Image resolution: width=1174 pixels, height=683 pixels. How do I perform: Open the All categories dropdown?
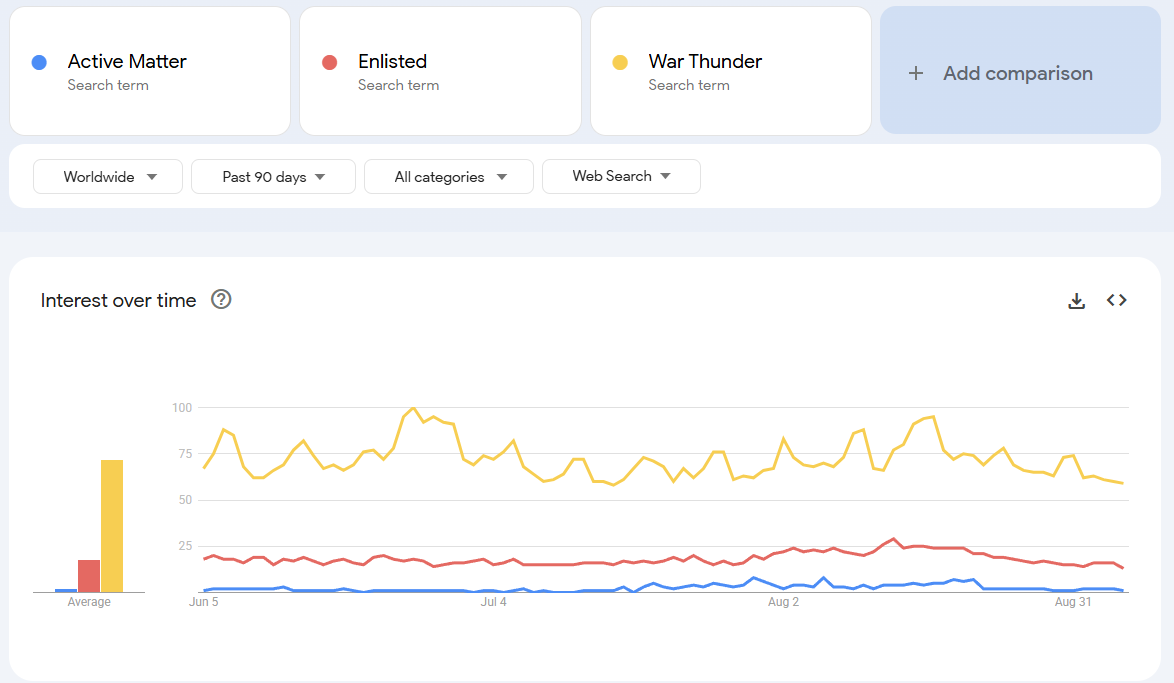coord(448,177)
